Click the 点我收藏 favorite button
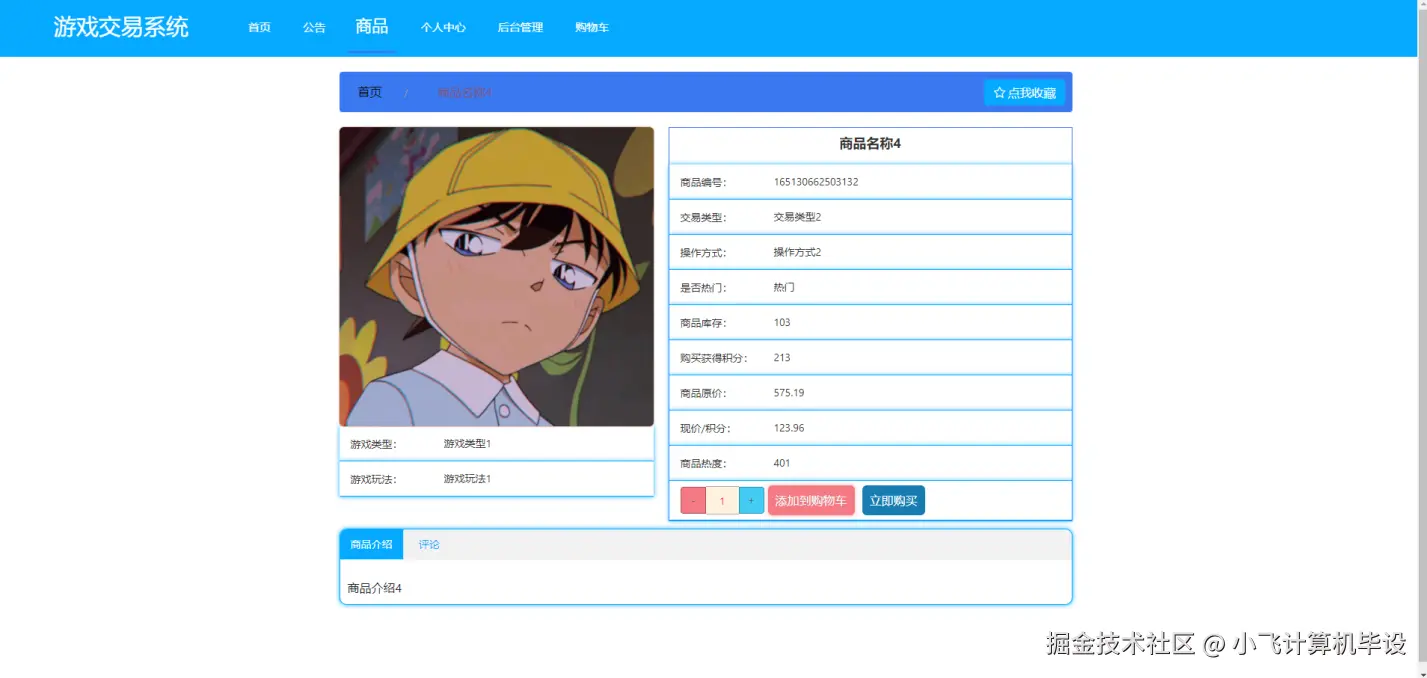Viewport: 1427px width, 678px height. tap(1026, 92)
